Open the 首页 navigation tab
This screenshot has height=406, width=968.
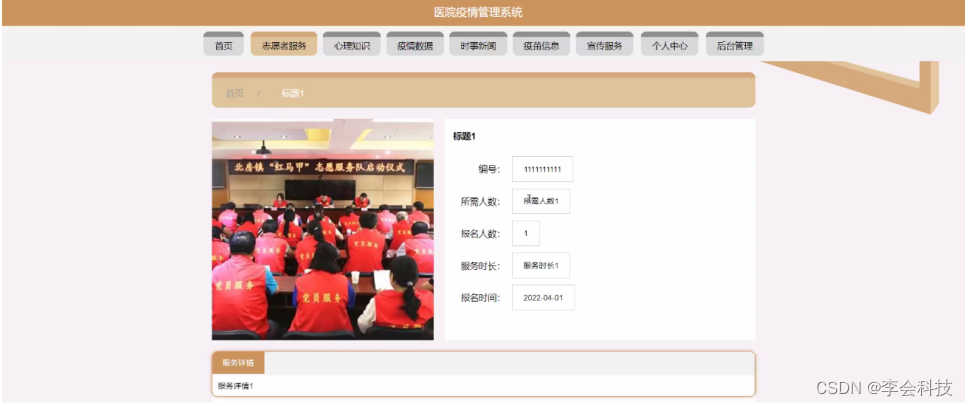point(223,44)
